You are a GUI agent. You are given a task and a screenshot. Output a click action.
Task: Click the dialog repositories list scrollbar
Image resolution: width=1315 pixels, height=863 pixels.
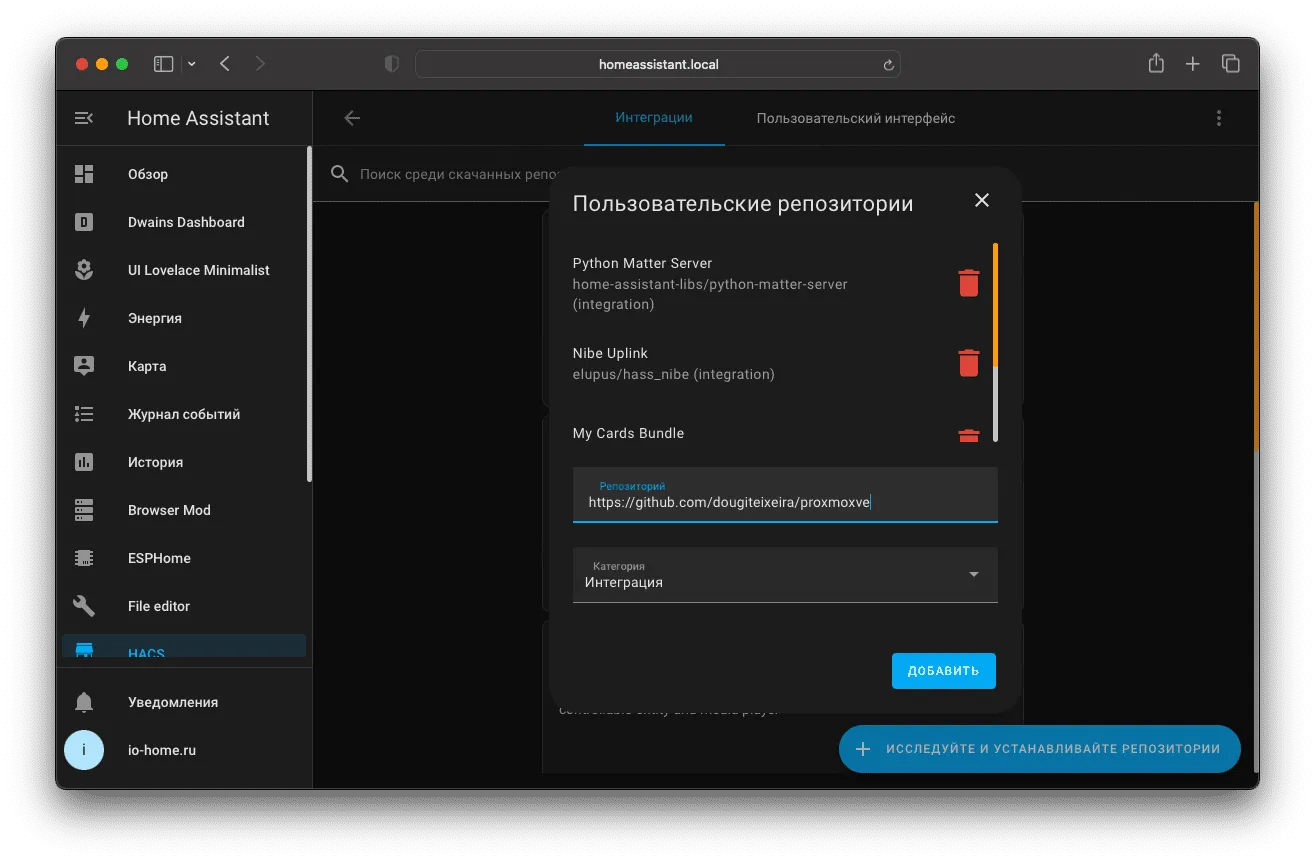coord(995,342)
